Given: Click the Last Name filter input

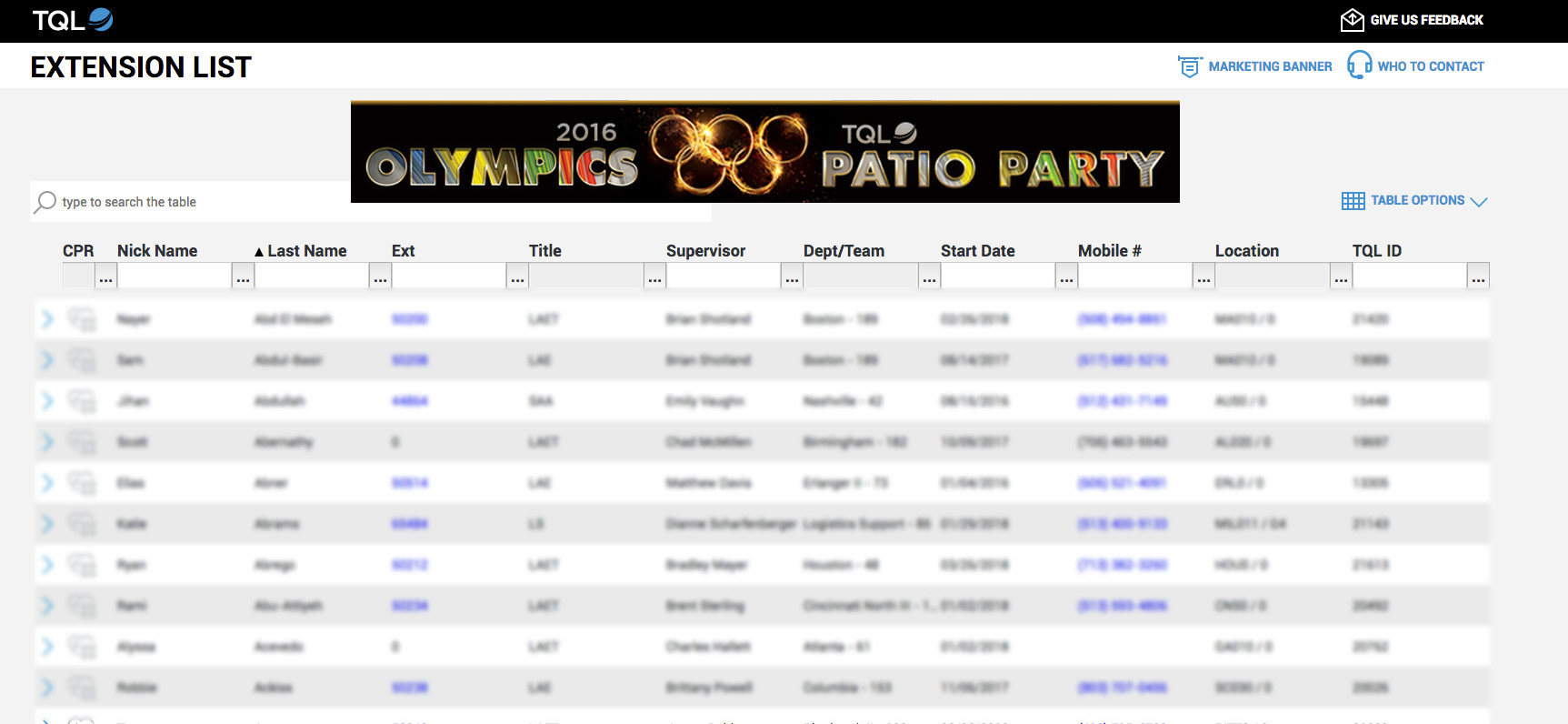Looking at the screenshot, I should click(312, 276).
